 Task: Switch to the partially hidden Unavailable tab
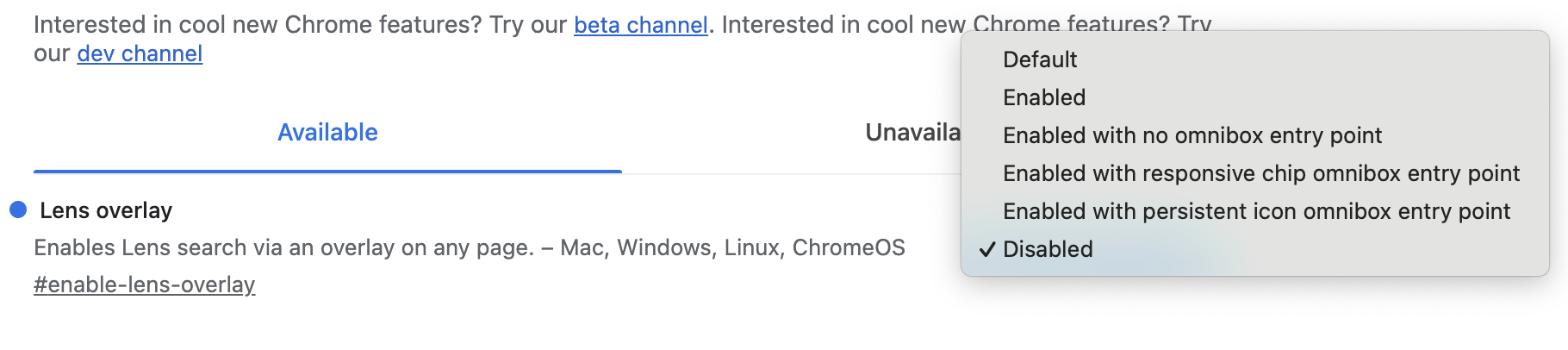(912, 132)
